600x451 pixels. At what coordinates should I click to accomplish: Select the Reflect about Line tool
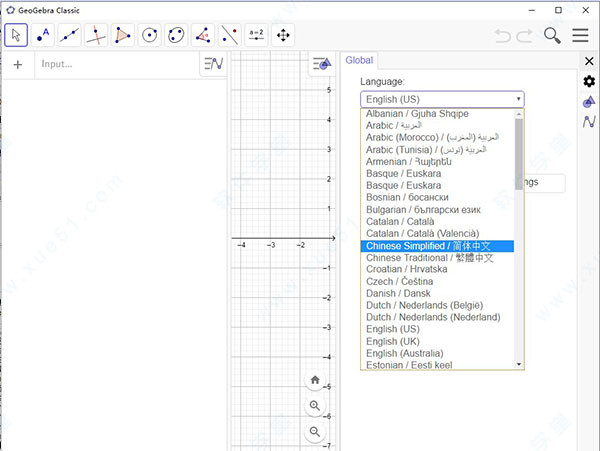[230, 35]
